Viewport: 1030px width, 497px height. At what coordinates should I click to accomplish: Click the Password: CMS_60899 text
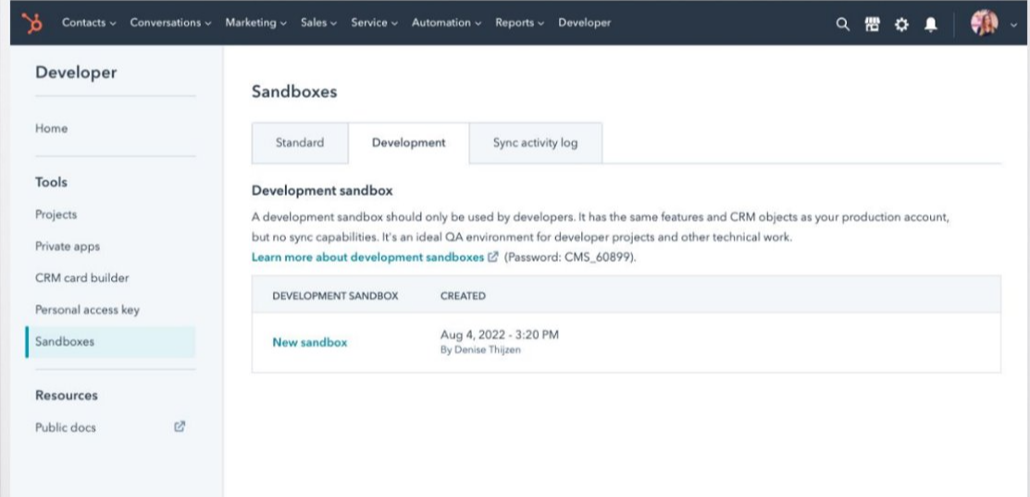(x=570, y=257)
